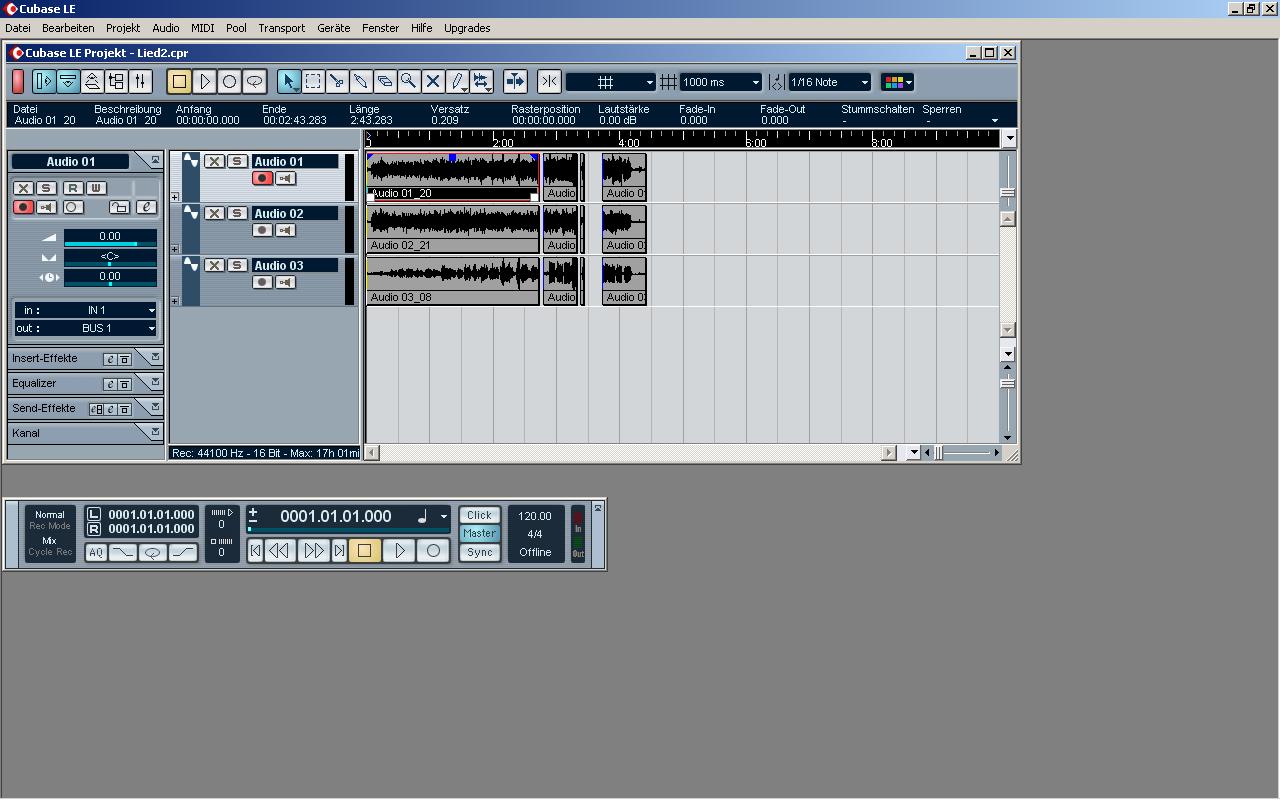Click the snap to zero crossing icon
Viewport: 1280px width, 800px height.
549,82
